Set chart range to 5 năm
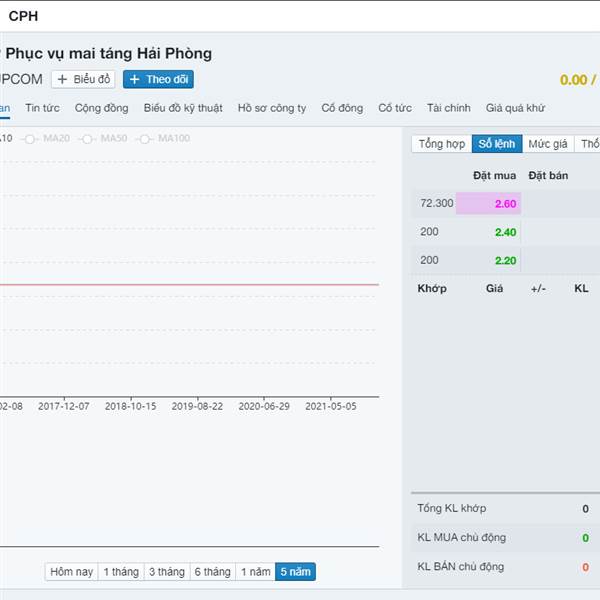This screenshot has width=600, height=600. [x=295, y=572]
